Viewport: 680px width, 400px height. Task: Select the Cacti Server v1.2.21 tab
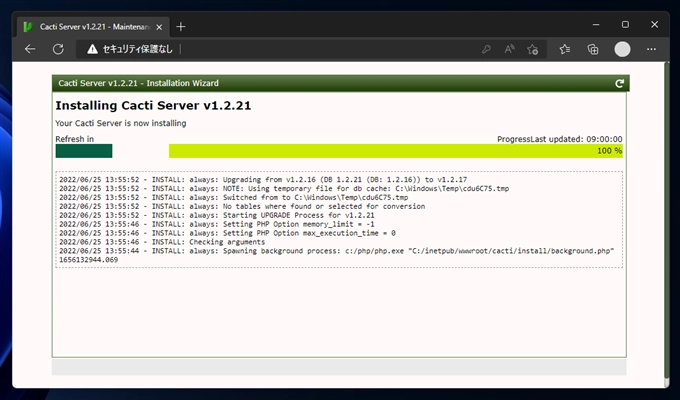(93, 27)
